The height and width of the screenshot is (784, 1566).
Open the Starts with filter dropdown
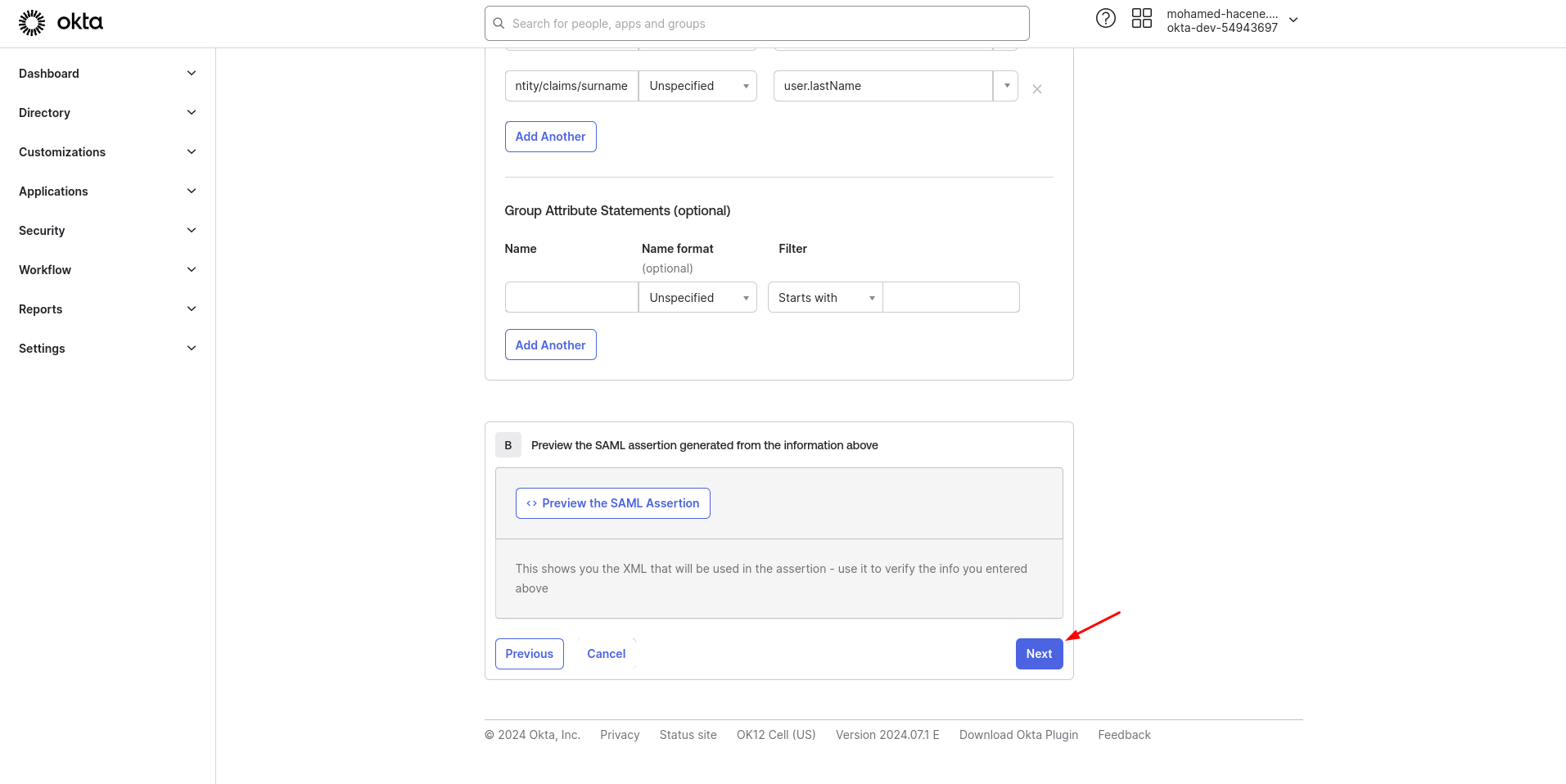[825, 298]
